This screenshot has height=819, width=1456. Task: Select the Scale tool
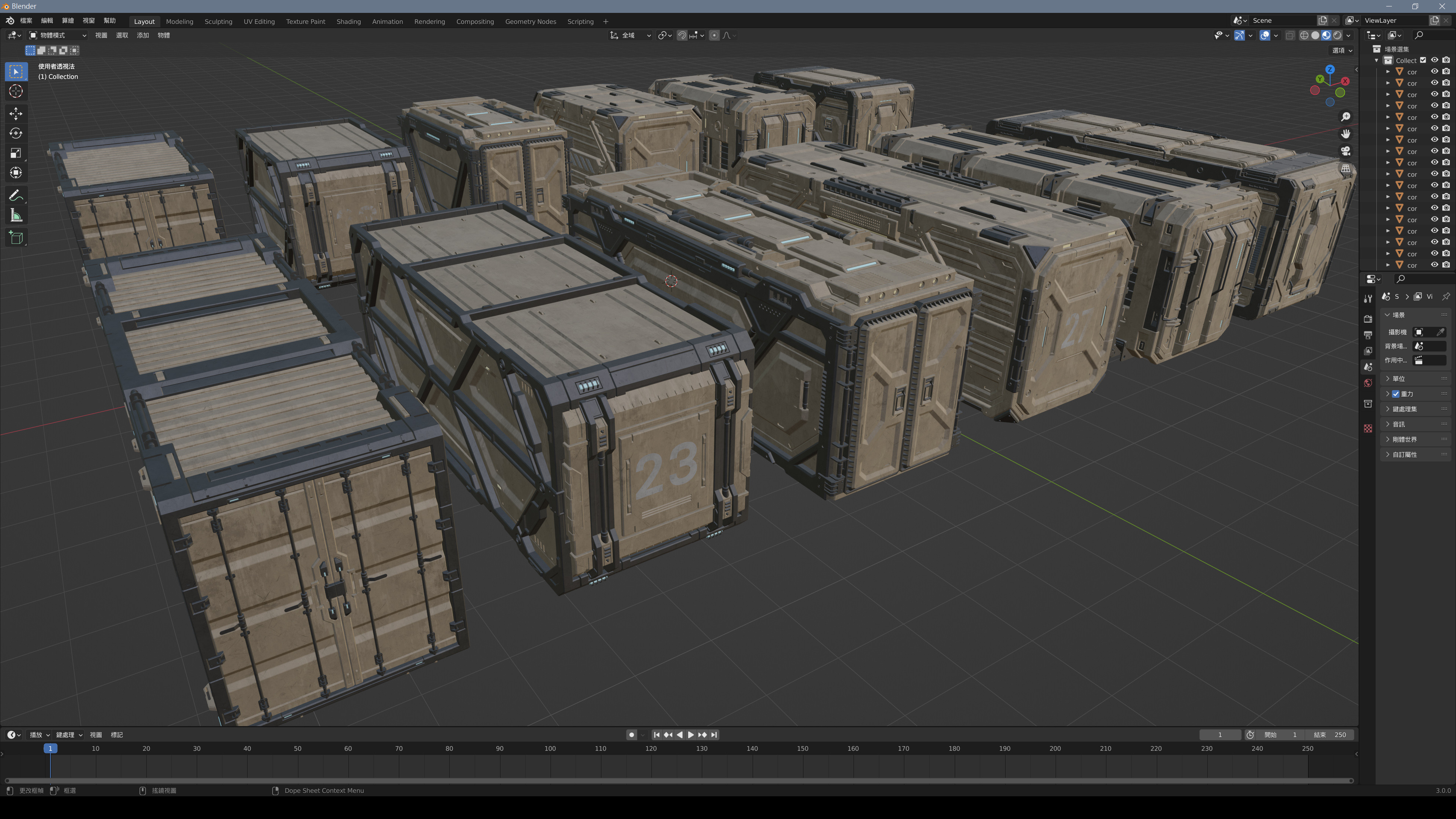[16, 152]
